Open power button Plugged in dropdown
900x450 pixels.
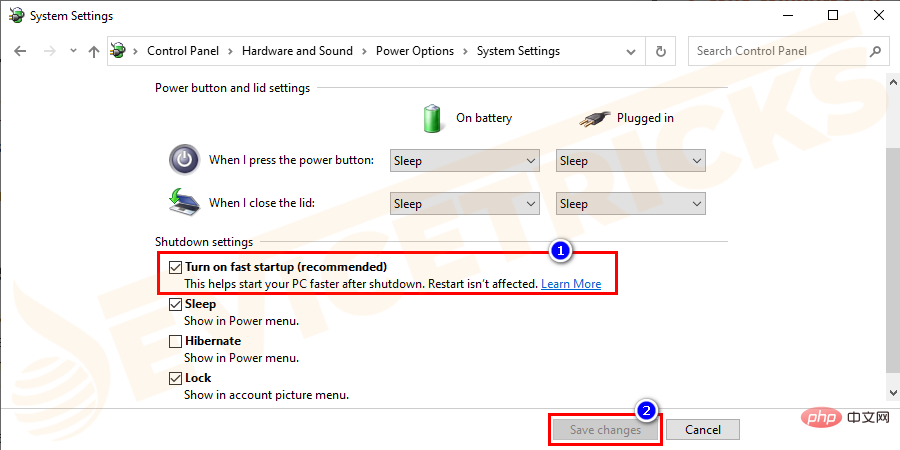click(630, 161)
